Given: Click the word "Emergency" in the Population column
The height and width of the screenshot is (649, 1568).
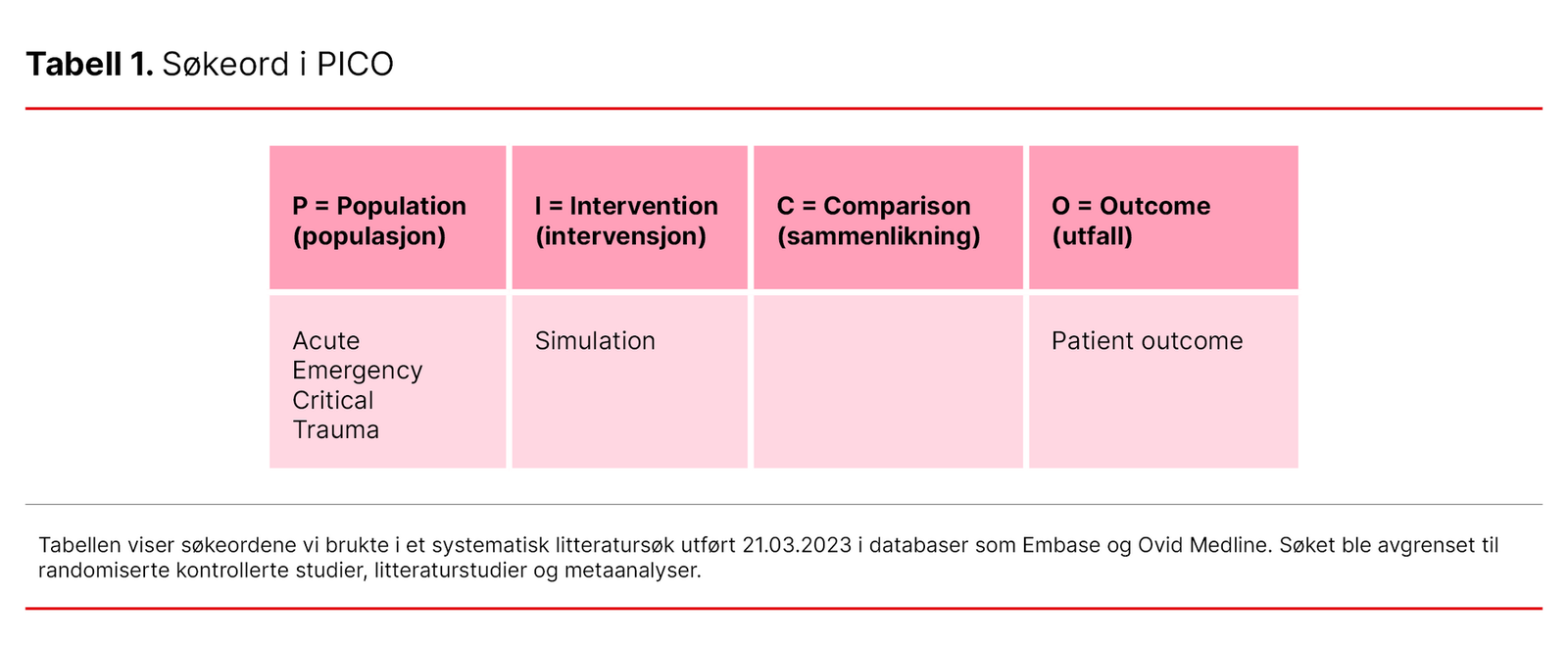Looking at the screenshot, I should 358,371.
